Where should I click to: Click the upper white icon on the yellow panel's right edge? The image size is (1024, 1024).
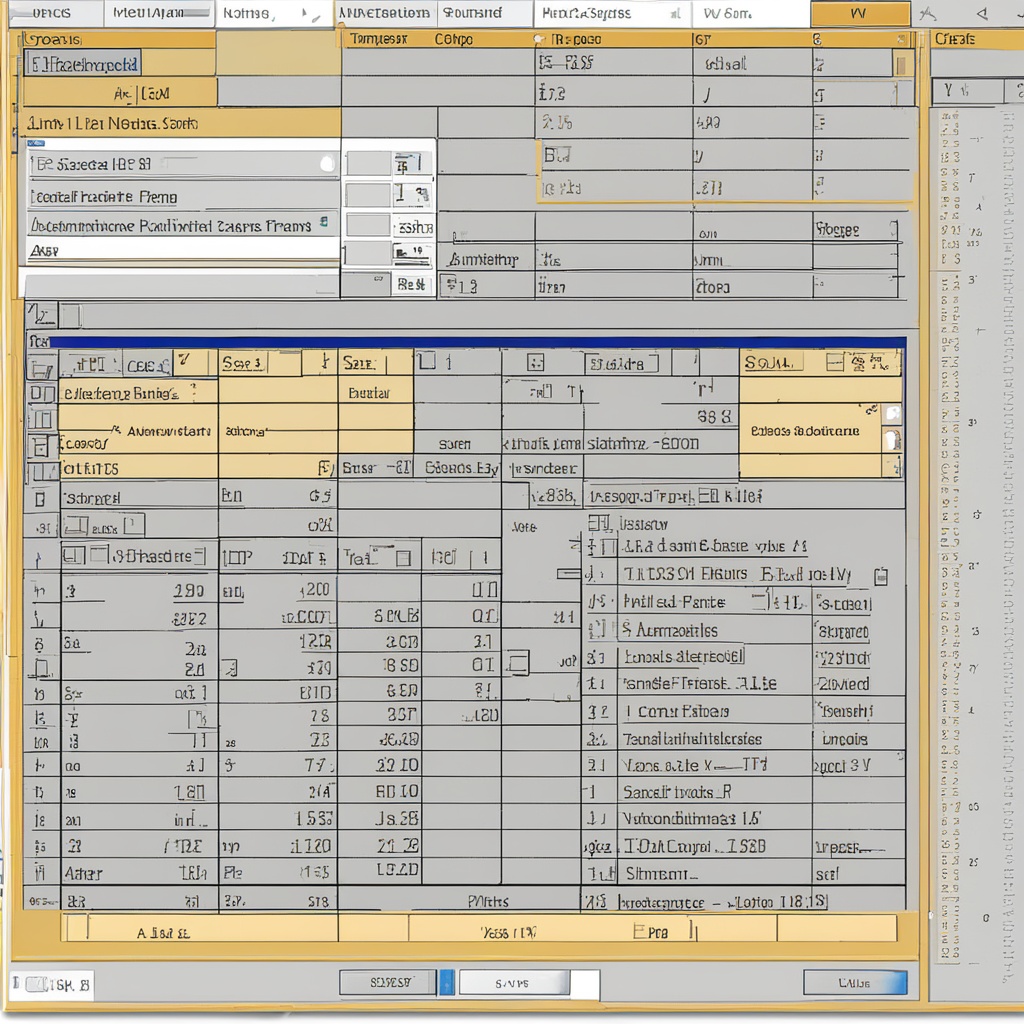[x=892, y=414]
